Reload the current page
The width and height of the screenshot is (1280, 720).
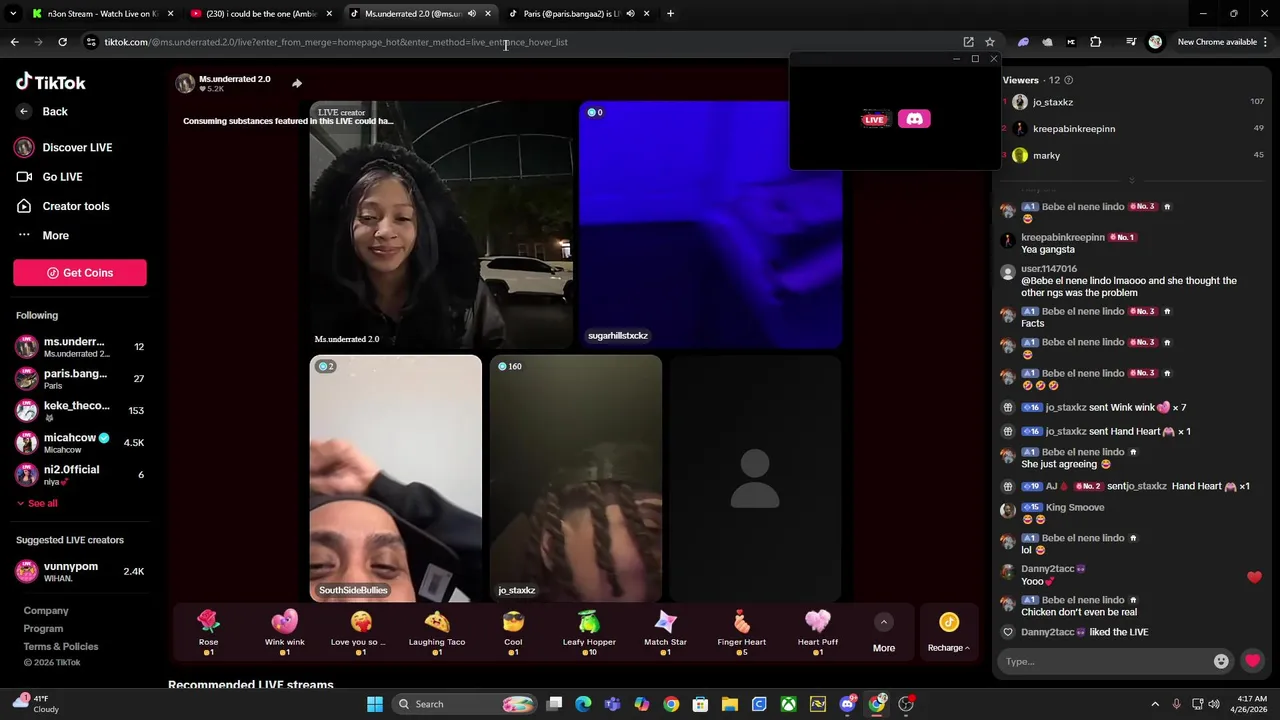[x=62, y=42]
